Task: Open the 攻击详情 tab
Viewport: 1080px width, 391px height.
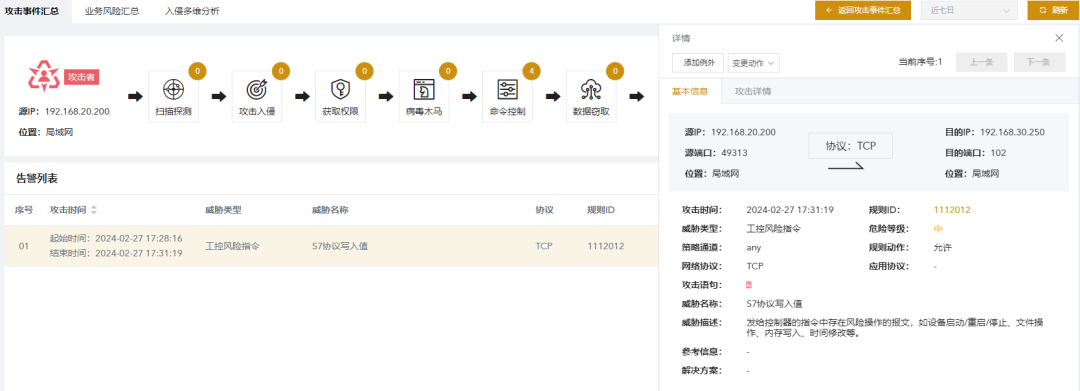Action: click(x=753, y=91)
